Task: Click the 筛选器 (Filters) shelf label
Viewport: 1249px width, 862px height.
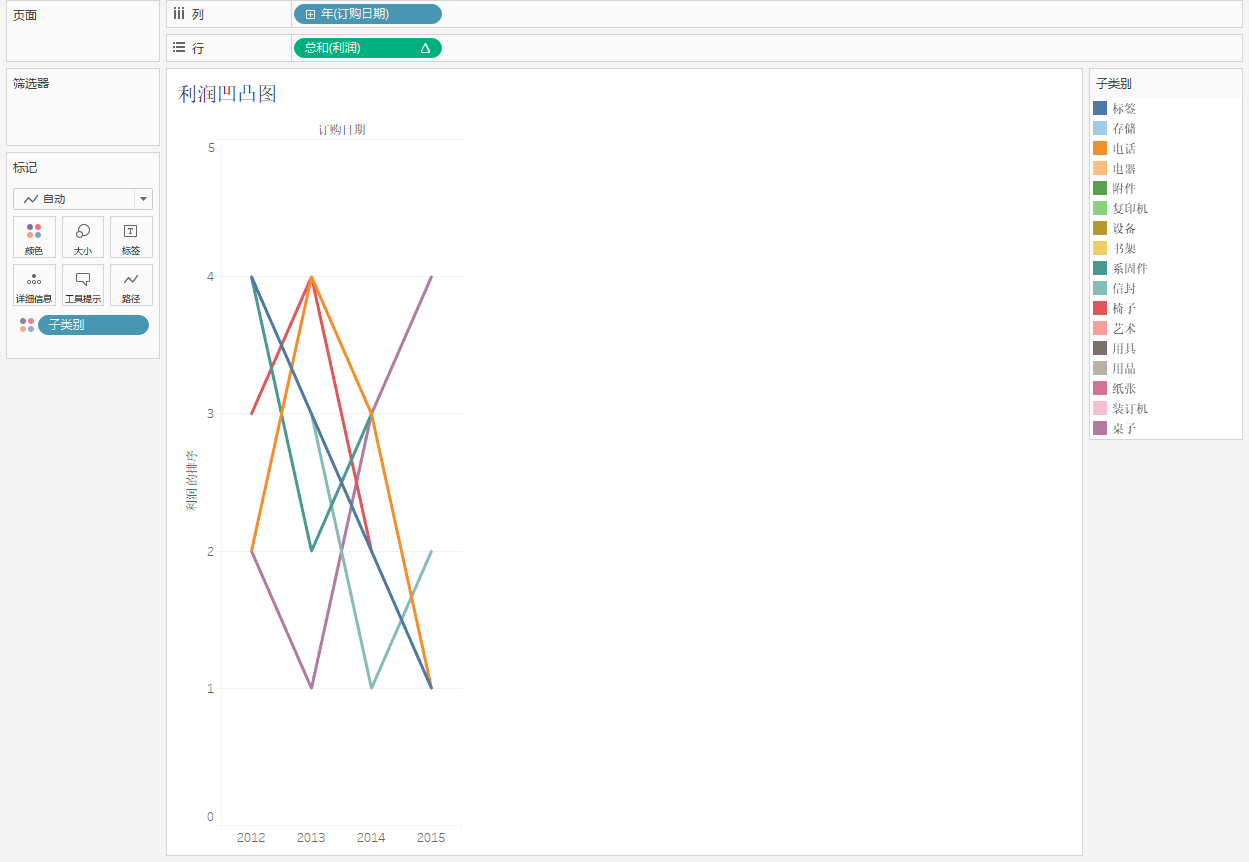Action: point(31,84)
